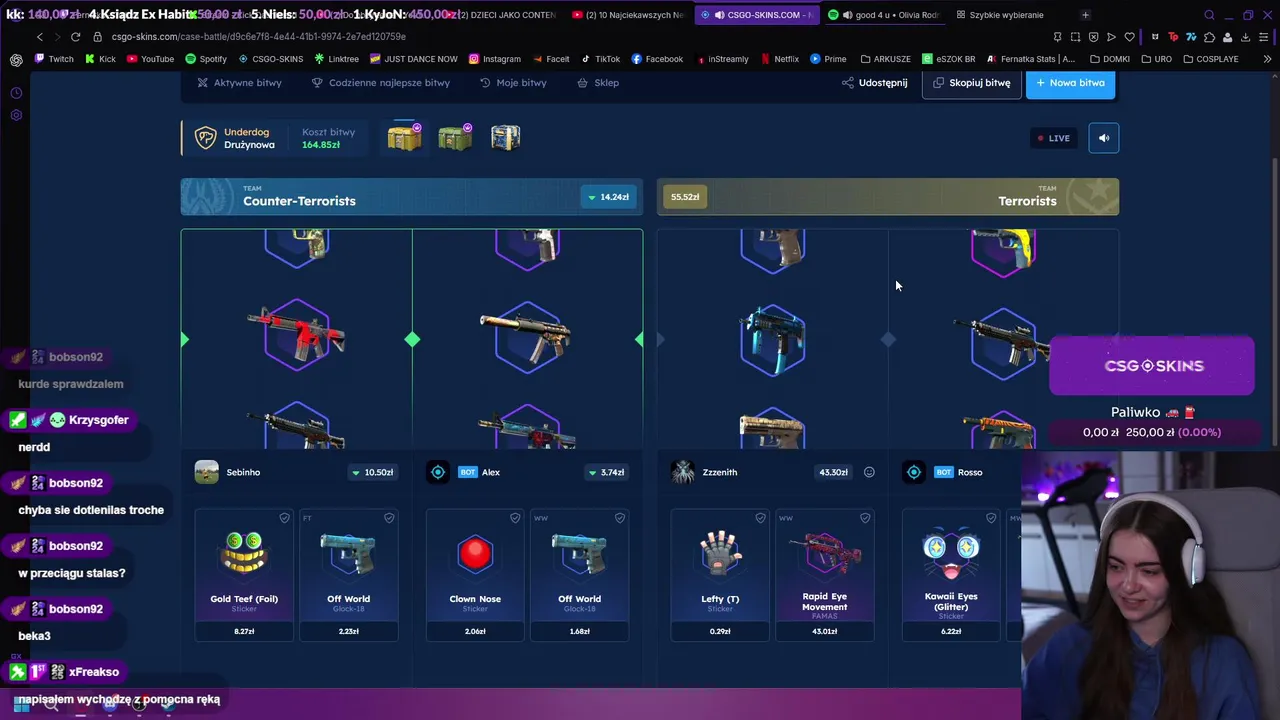Viewport: 1280px width, 720px height.
Task: Open the CSGO-SKINS bookmark
Action: 270,59
